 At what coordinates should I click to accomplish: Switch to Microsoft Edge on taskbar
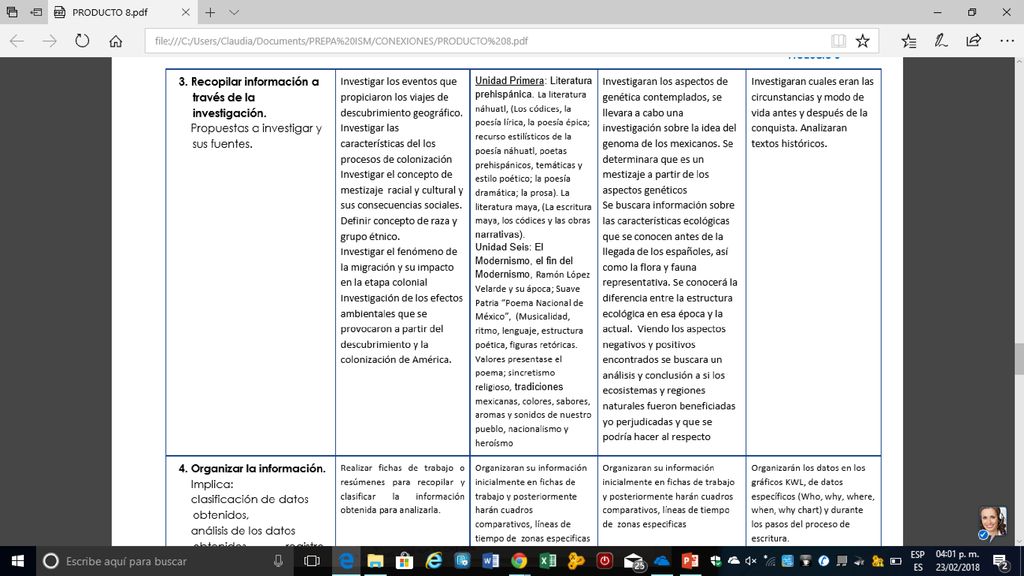[x=346, y=561]
